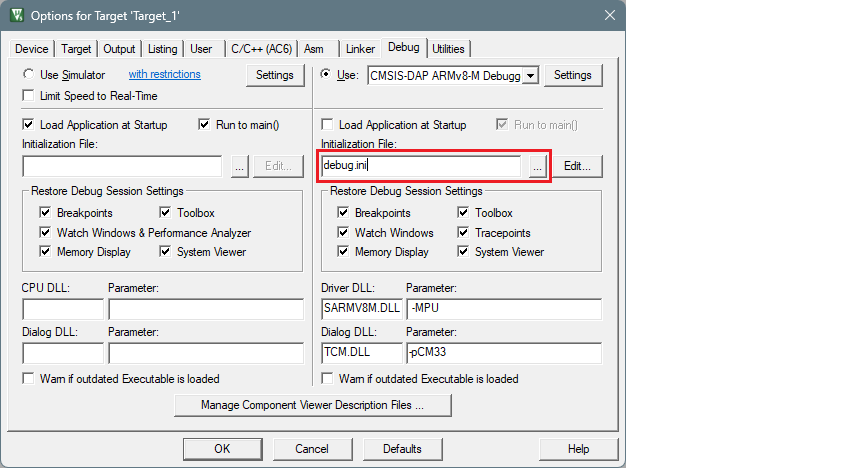Click simulator Initialization File input field
Image resolution: width=852 pixels, height=468 pixels.
pos(122,166)
